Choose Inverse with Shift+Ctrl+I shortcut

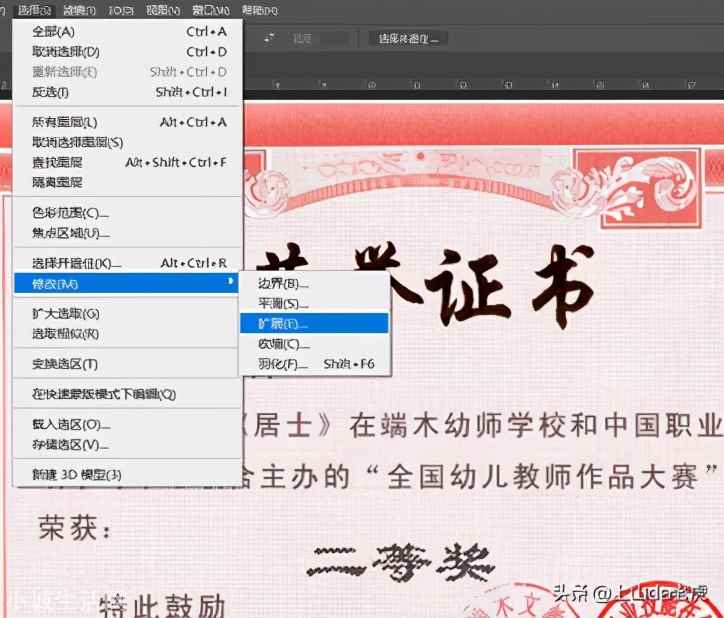click(128, 92)
